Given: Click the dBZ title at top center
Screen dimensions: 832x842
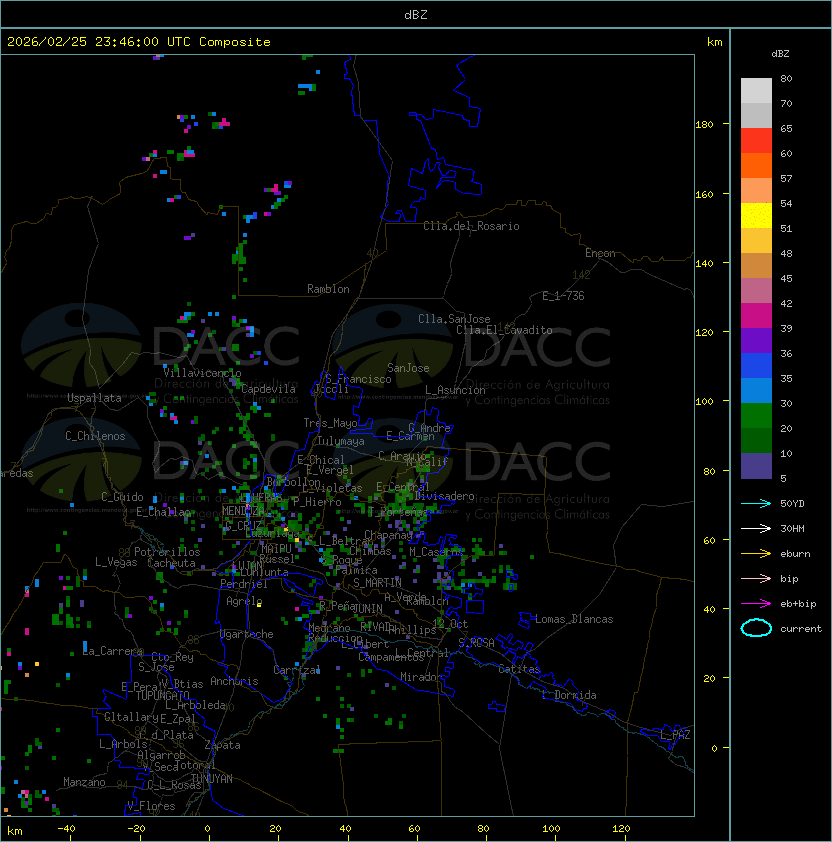Looking at the screenshot, I should point(415,14).
